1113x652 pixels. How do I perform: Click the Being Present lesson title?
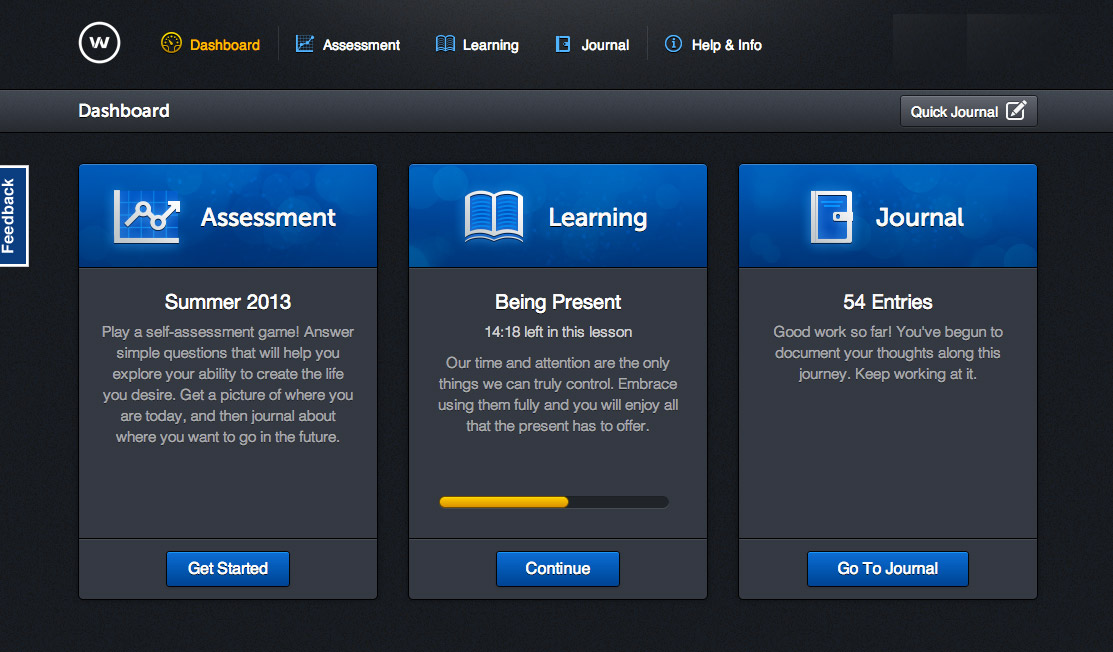point(558,302)
